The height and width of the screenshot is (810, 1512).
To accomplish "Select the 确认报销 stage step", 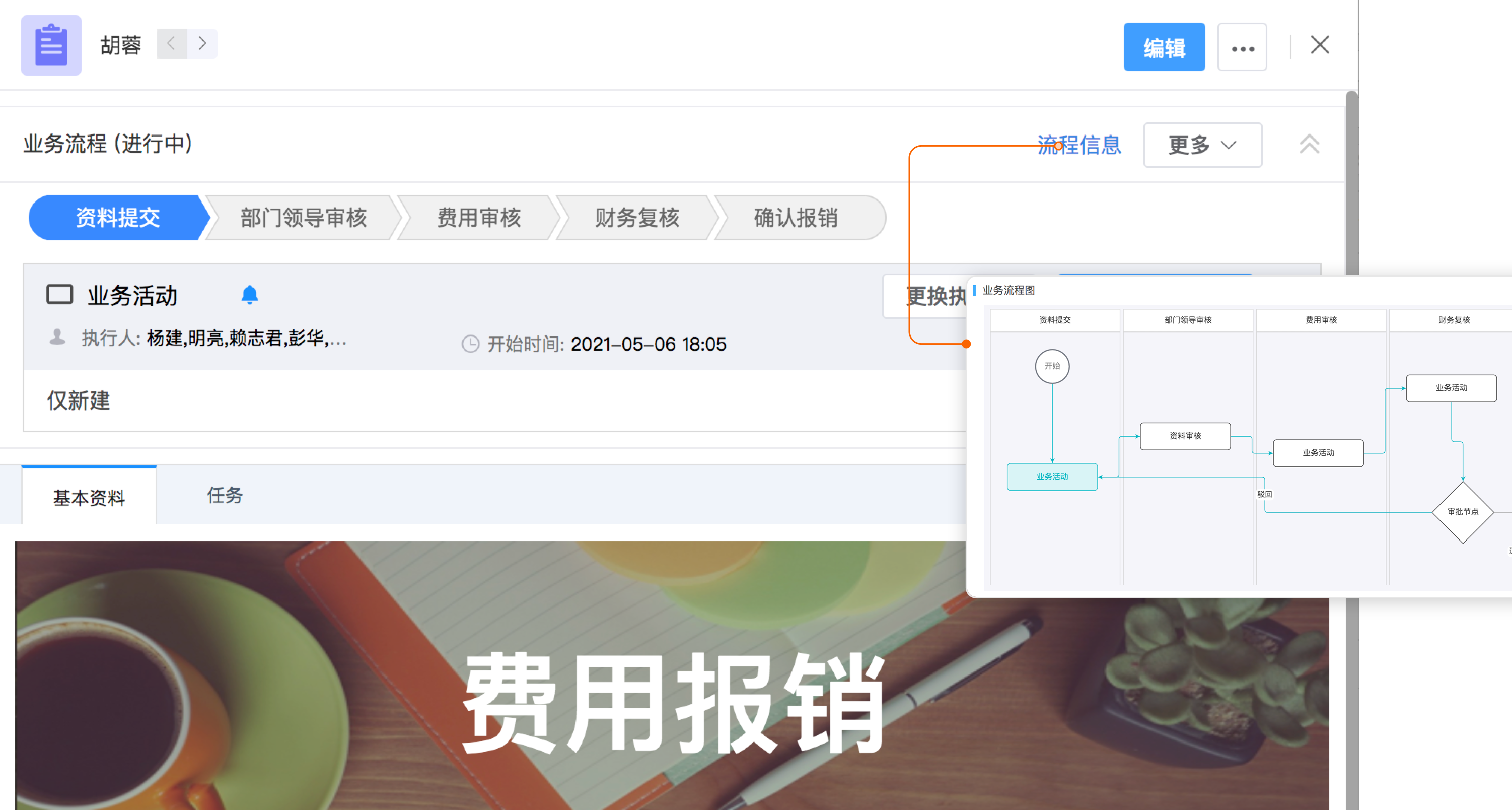I will pyautogui.click(x=796, y=218).
